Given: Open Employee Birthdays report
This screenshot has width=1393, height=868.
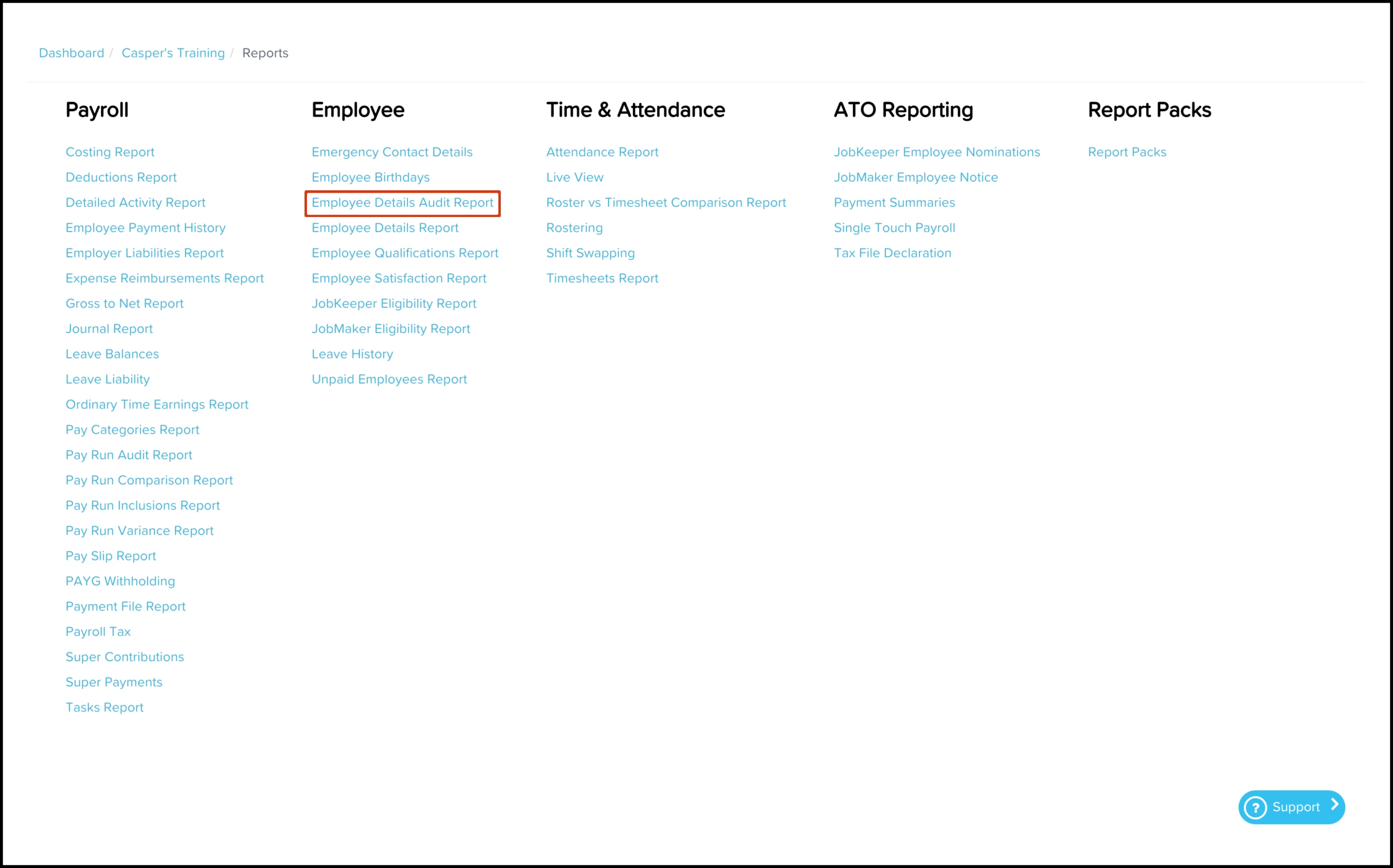Looking at the screenshot, I should coord(371,177).
